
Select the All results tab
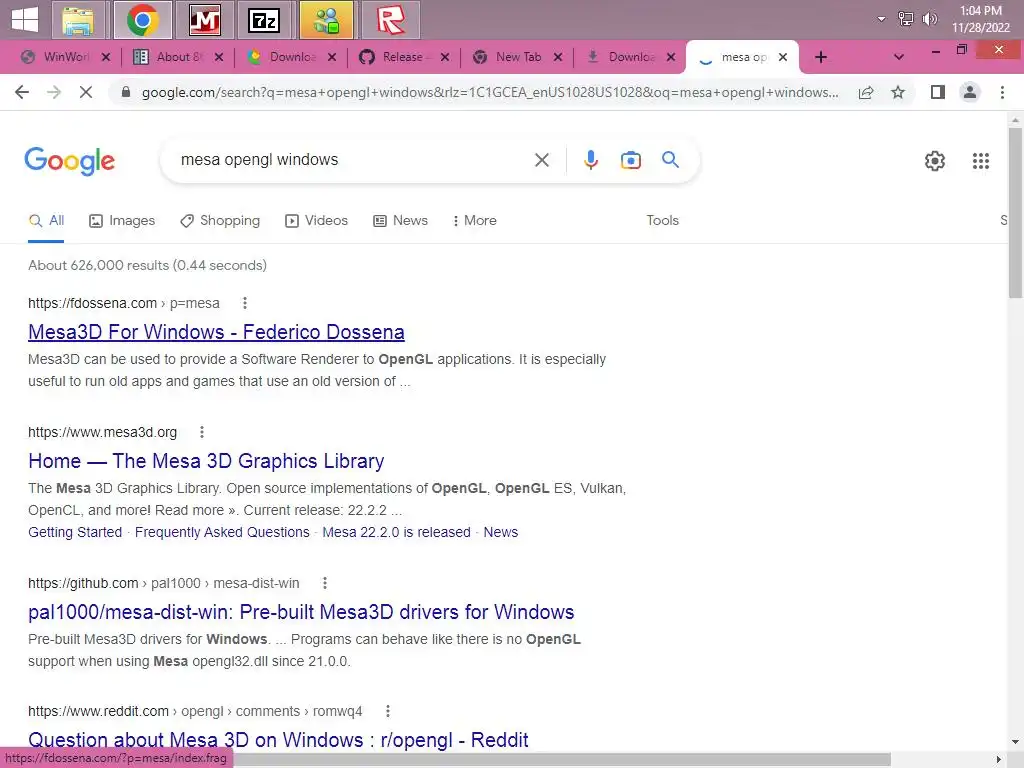click(x=46, y=221)
